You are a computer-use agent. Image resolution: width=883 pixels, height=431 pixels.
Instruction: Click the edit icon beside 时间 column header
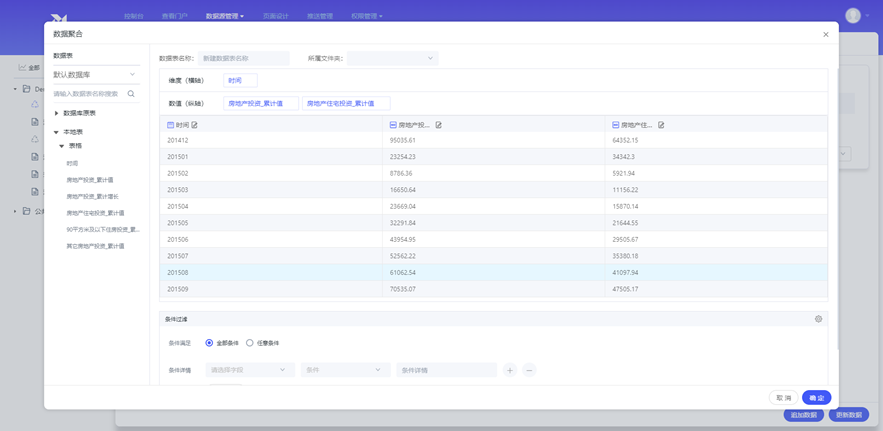coord(195,125)
